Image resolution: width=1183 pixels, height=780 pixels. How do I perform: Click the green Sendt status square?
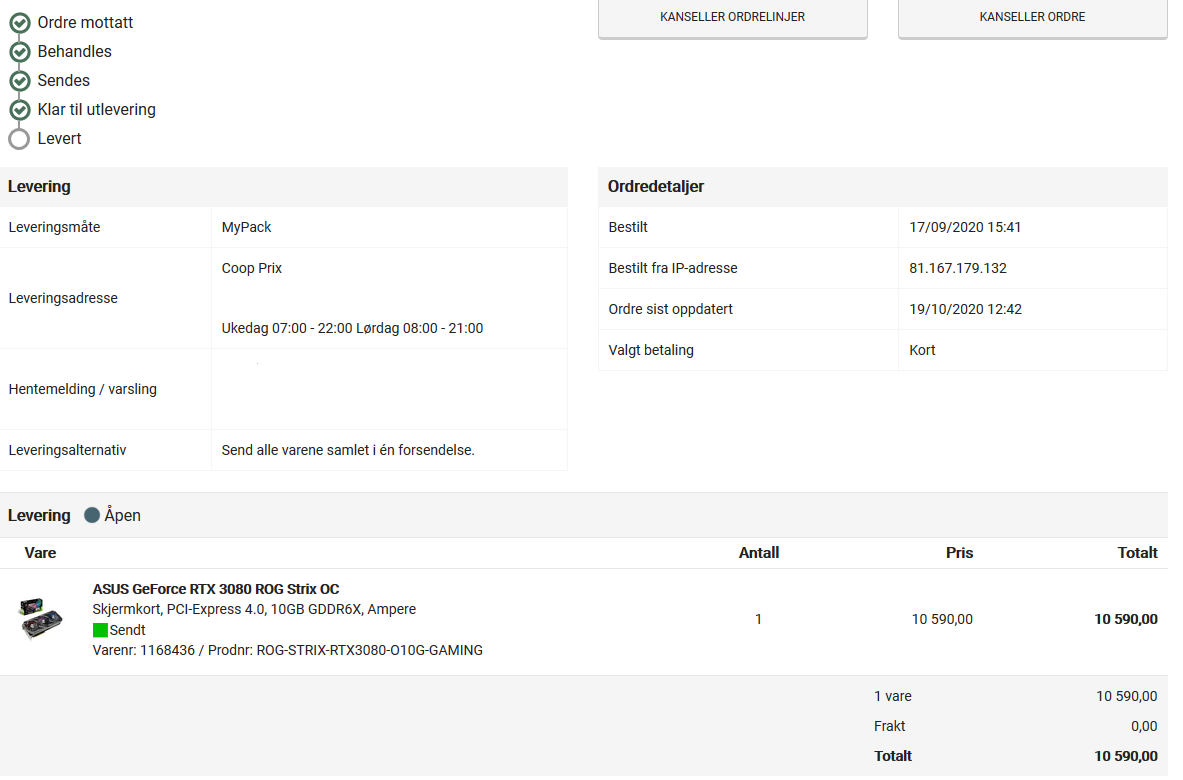point(100,630)
